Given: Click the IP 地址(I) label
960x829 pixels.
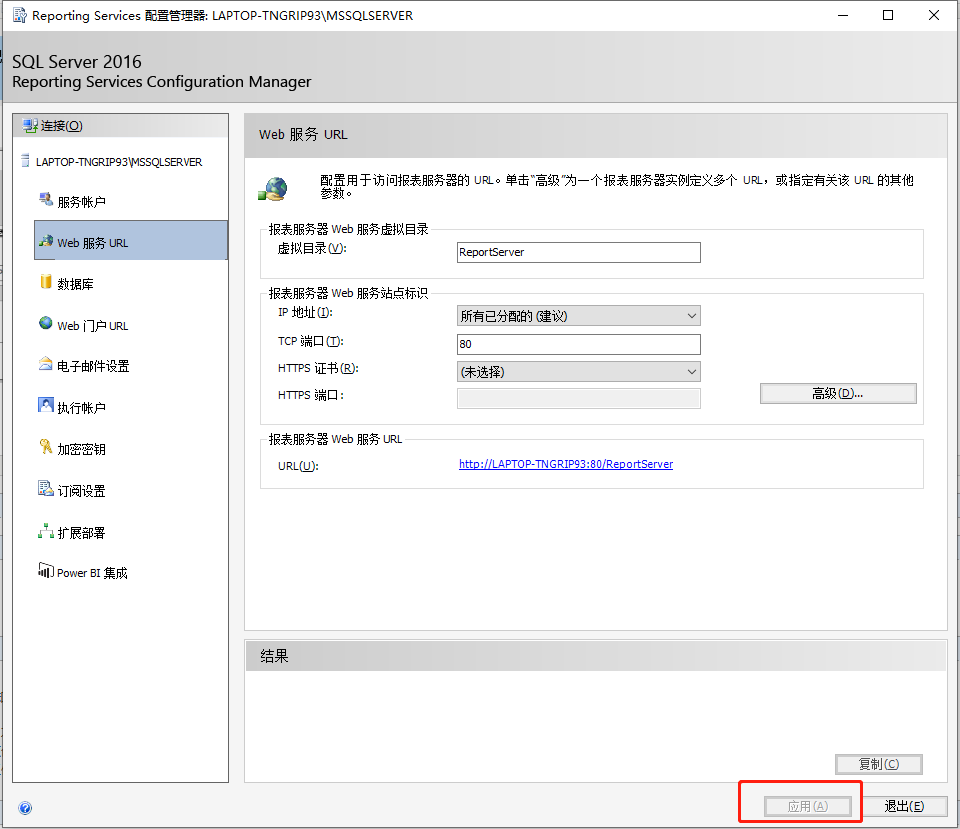Looking at the screenshot, I should [305, 312].
